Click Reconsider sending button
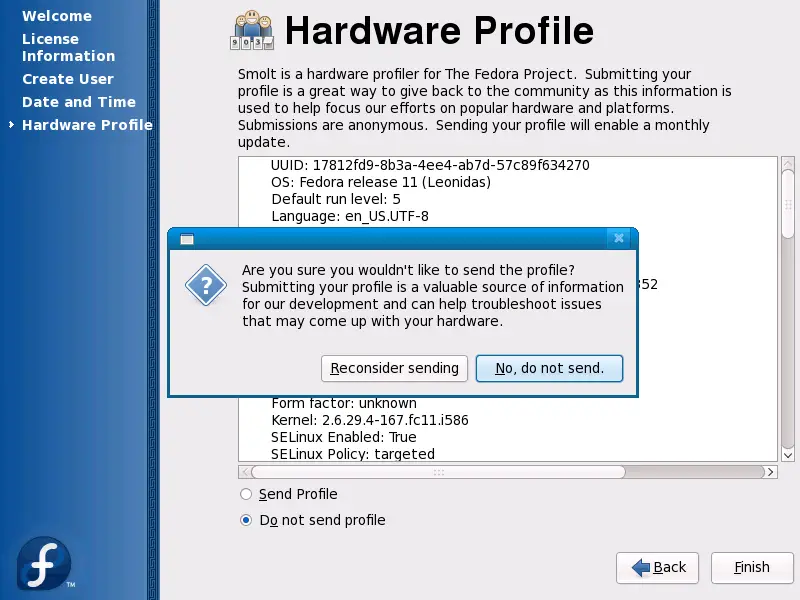Viewport: 800px width, 600px height. (x=394, y=368)
